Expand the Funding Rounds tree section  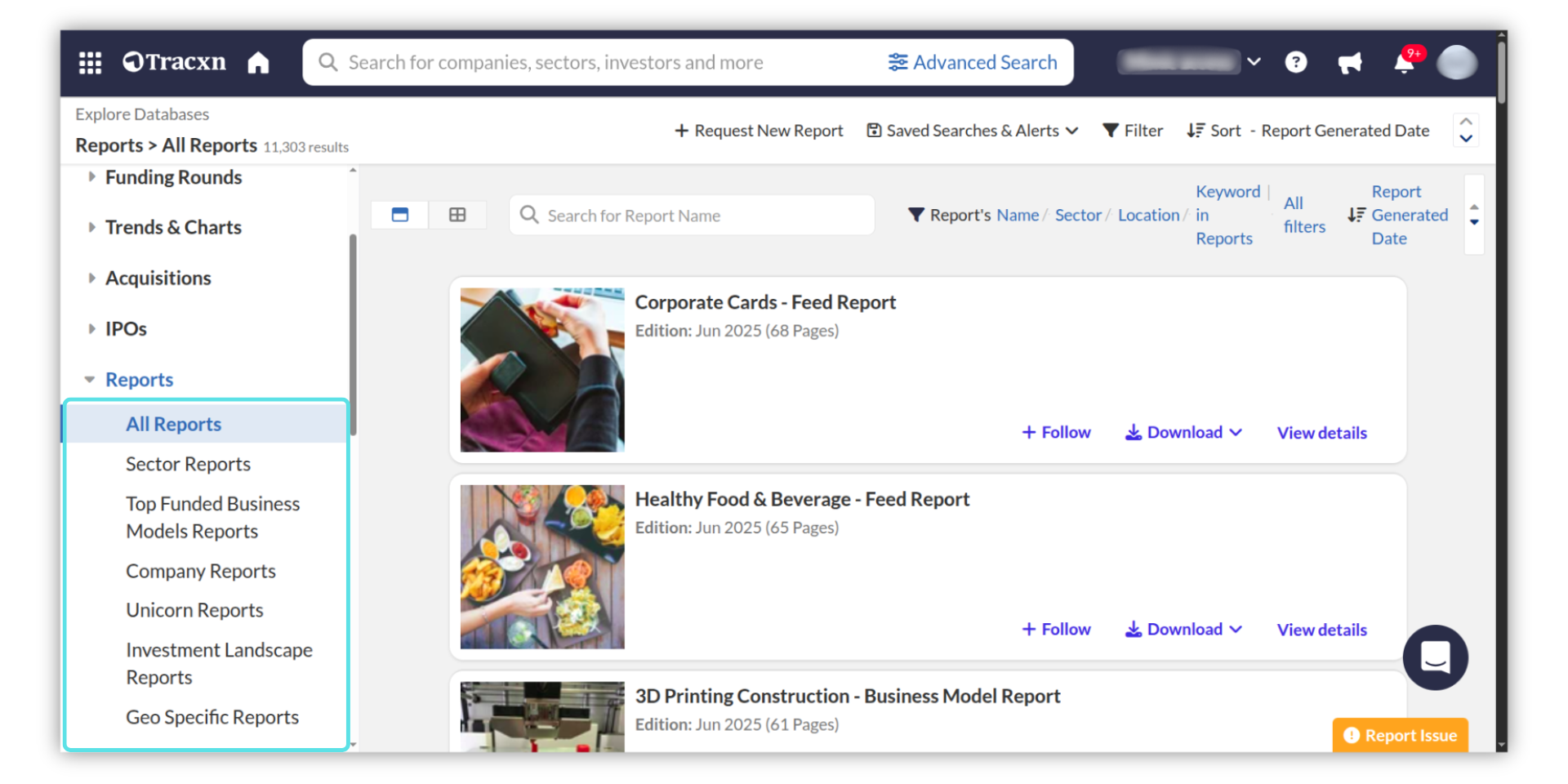91,177
